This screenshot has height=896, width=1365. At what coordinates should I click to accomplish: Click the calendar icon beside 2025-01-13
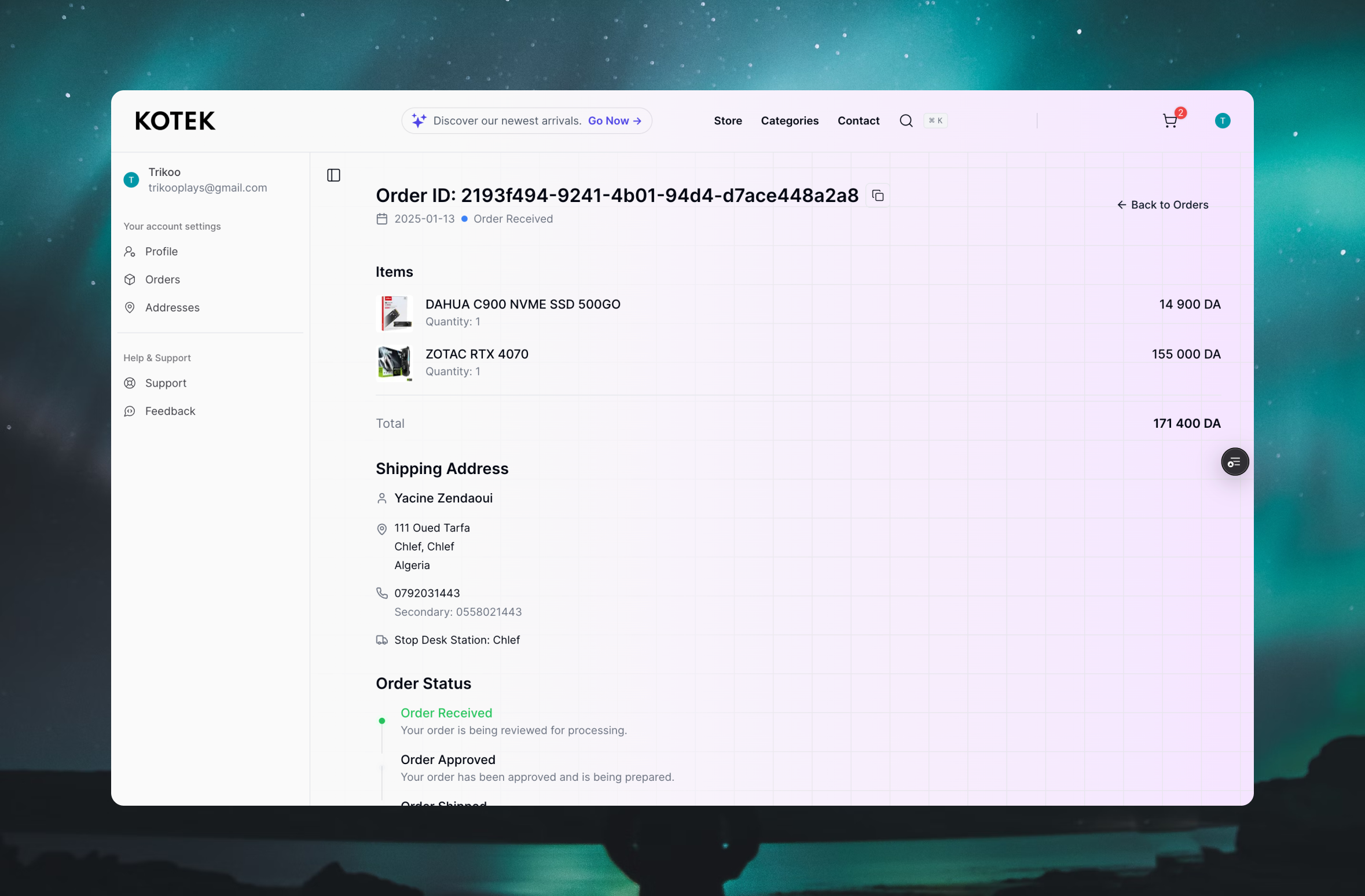(381, 219)
